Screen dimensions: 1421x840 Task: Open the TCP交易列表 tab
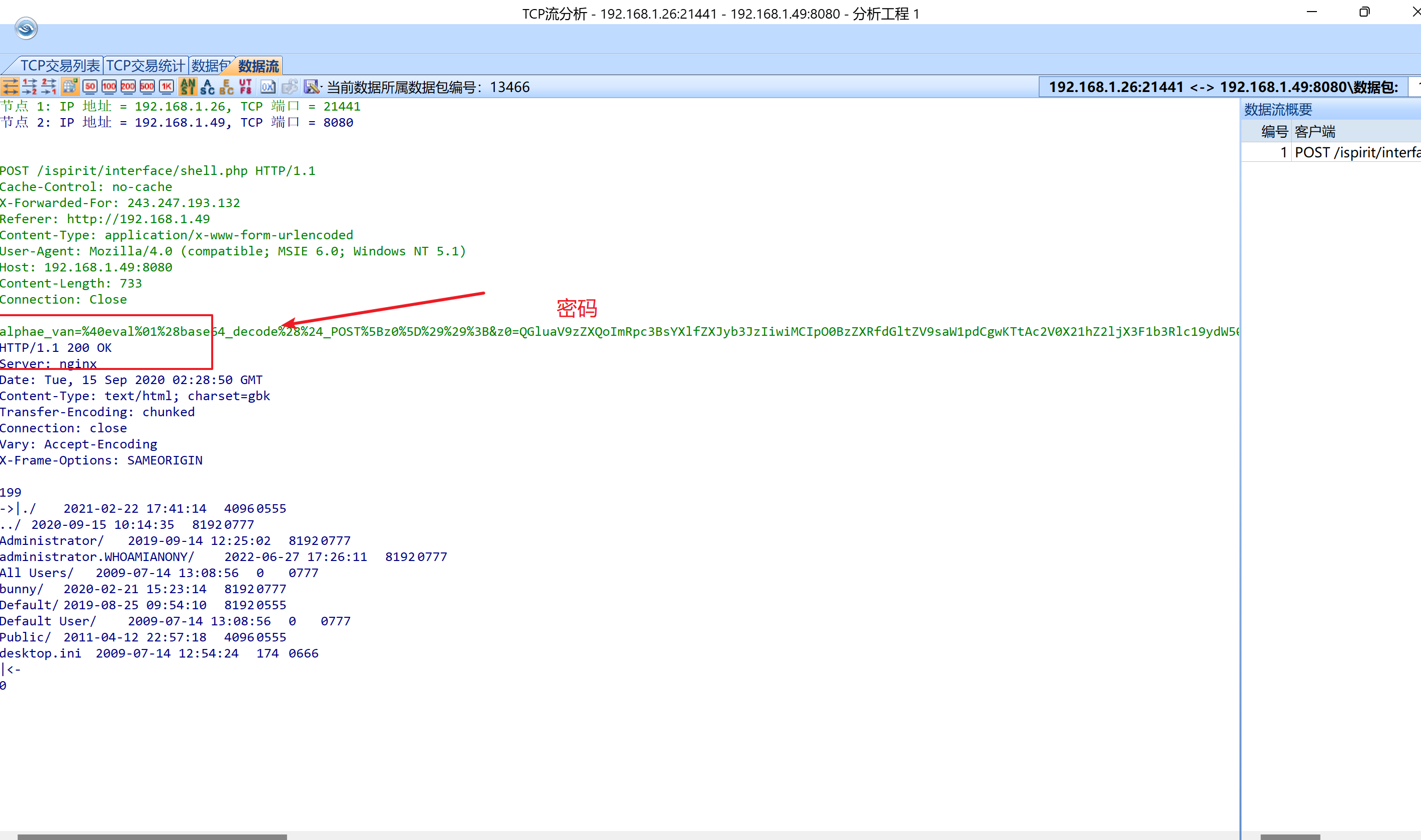(x=59, y=66)
